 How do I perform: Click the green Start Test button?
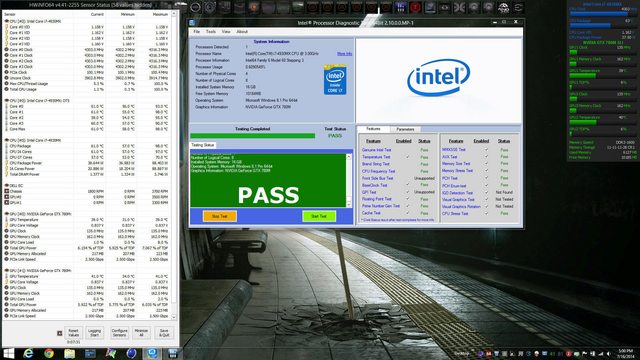coord(319,216)
